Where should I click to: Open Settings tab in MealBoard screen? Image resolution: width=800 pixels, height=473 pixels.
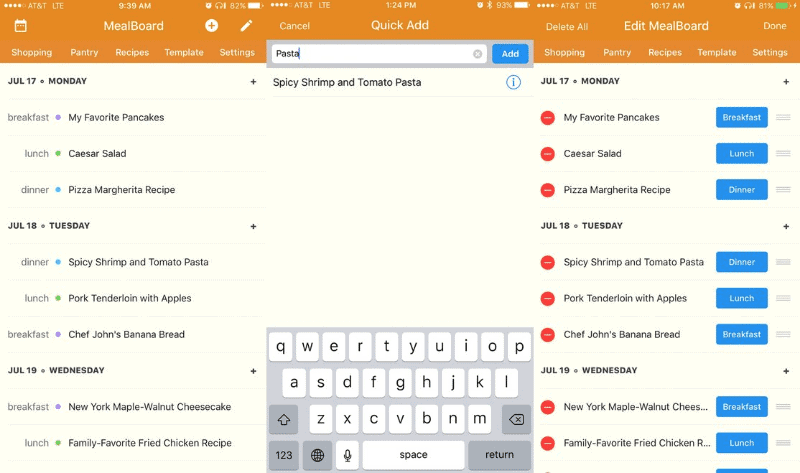coord(237,53)
